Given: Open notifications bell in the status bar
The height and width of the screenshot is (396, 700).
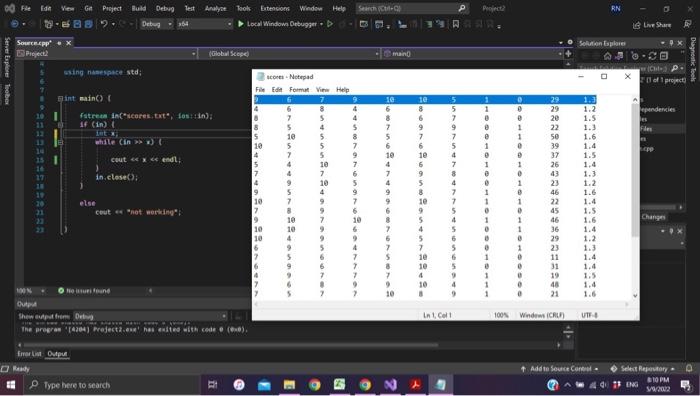Looking at the screenshot, I should point(689,368).
